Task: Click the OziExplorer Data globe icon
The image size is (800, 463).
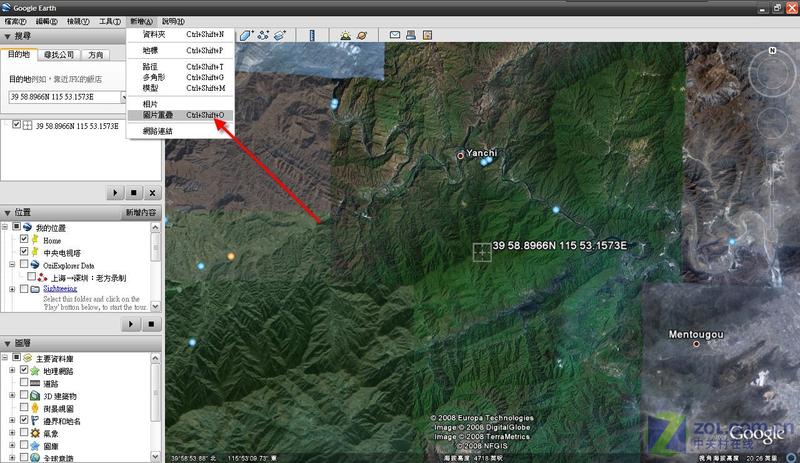Action: [35, 264]
